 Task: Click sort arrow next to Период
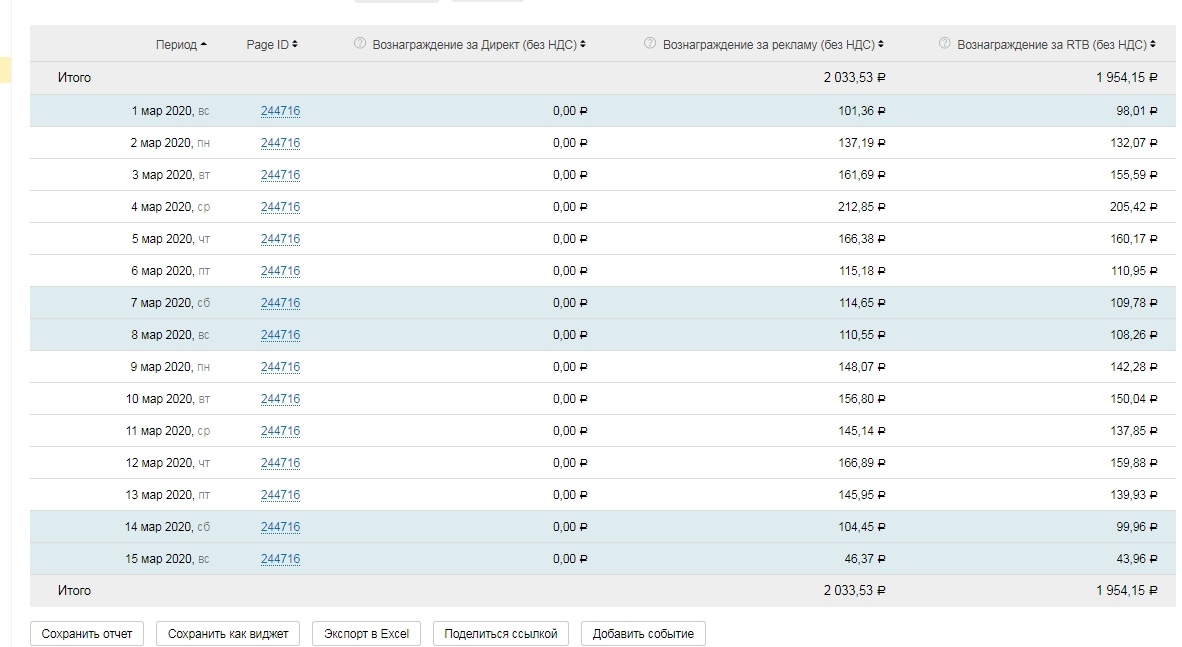pos(204,44)
